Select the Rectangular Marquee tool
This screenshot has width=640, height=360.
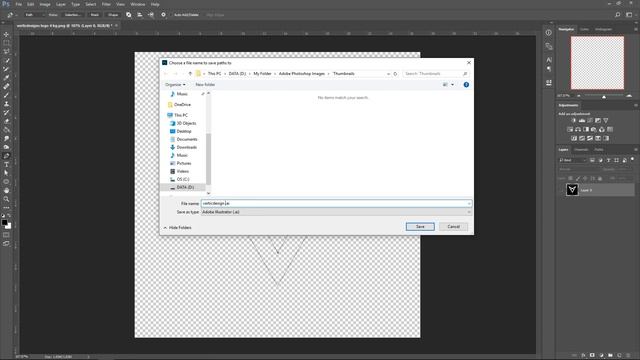[6, 43]
